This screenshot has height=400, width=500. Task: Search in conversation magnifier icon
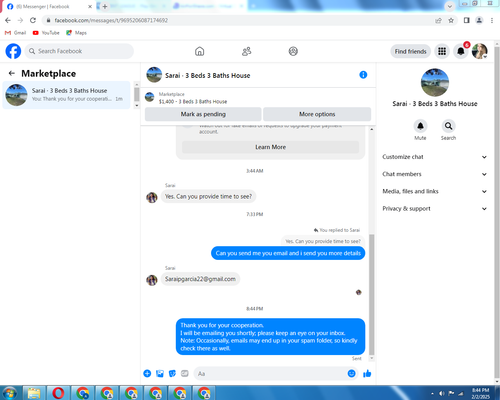coord(448,126)
